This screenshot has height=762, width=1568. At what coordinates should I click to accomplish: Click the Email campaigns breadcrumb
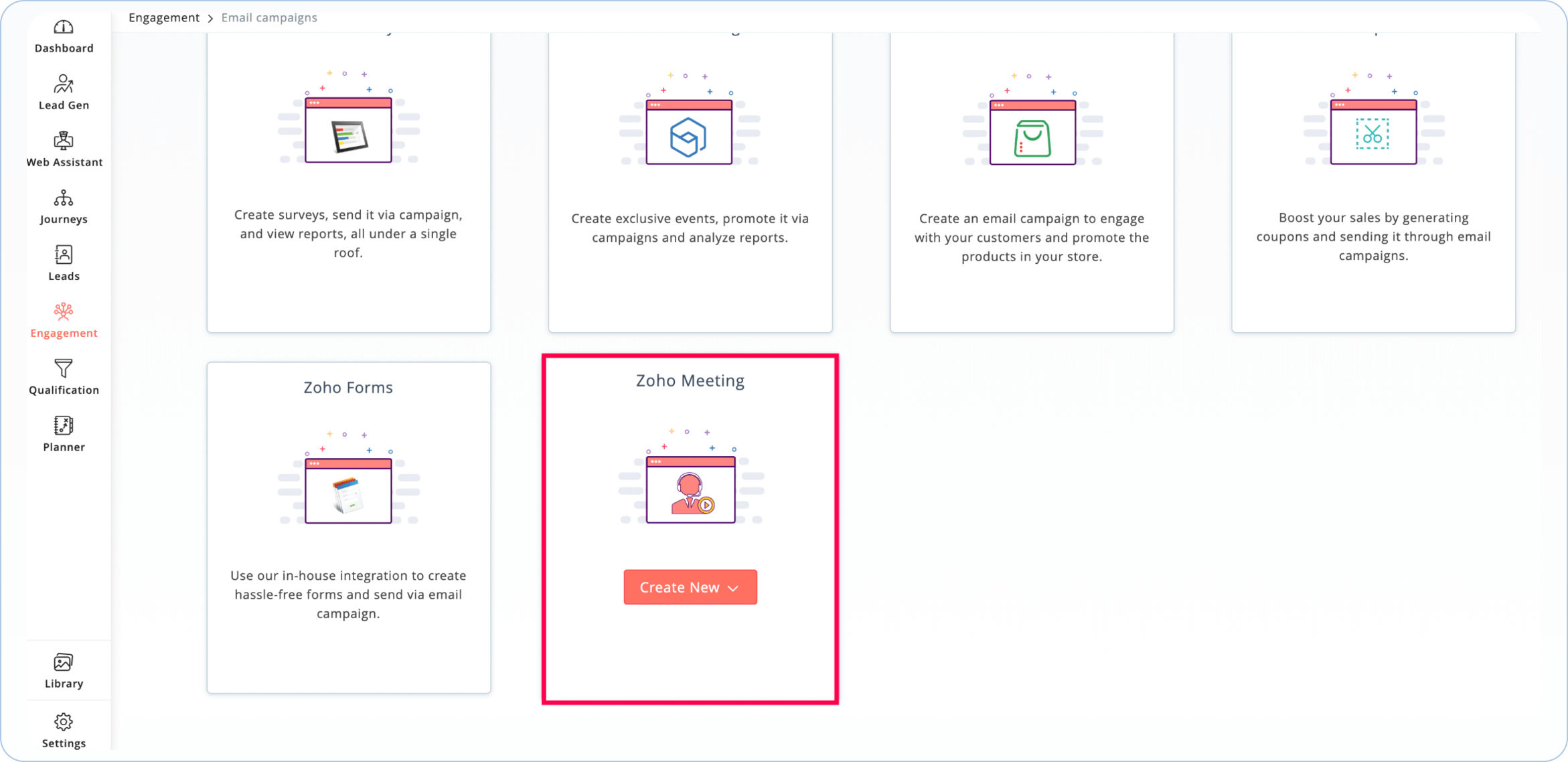(269, 18)
